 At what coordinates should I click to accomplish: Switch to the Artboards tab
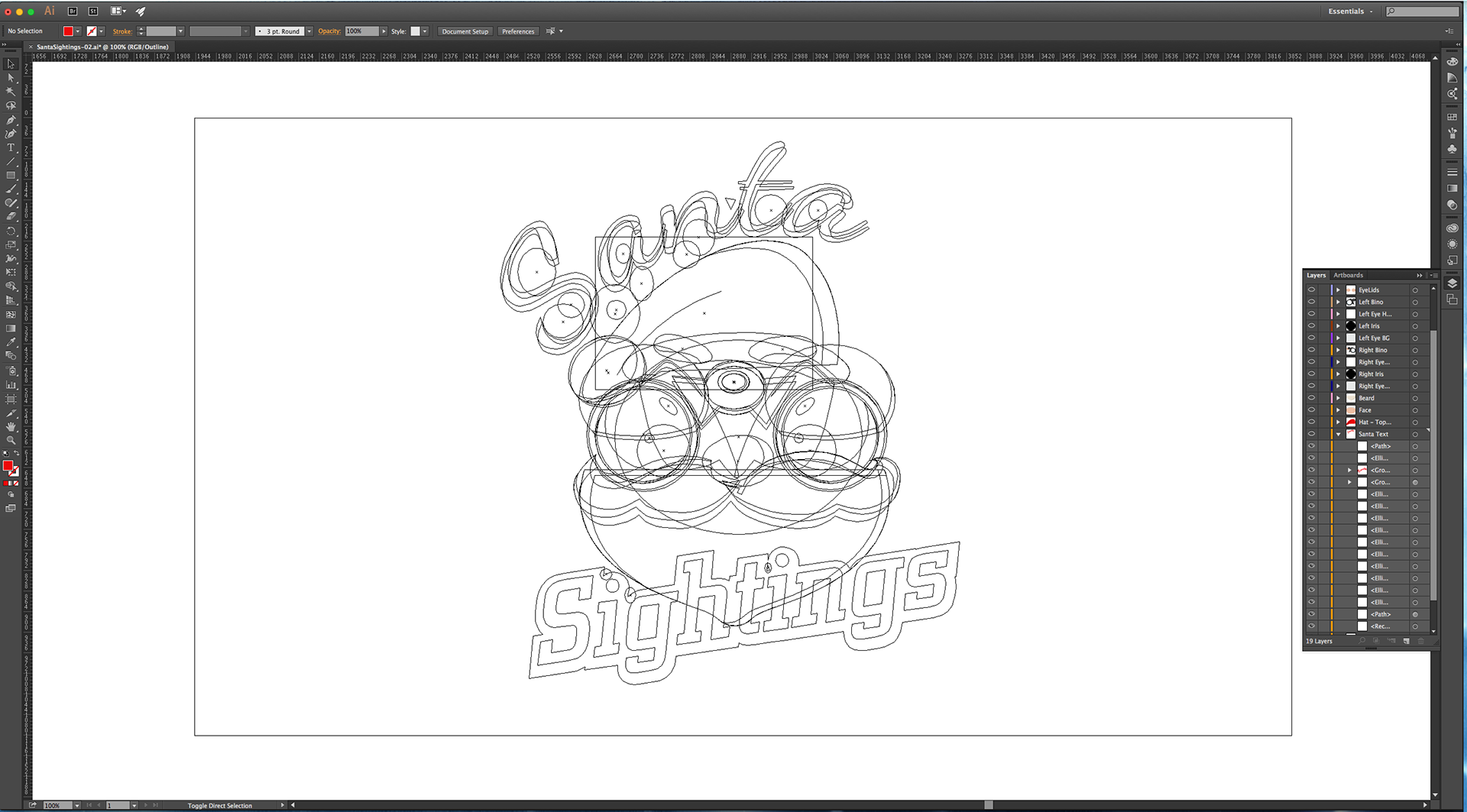pos(1348,275)
